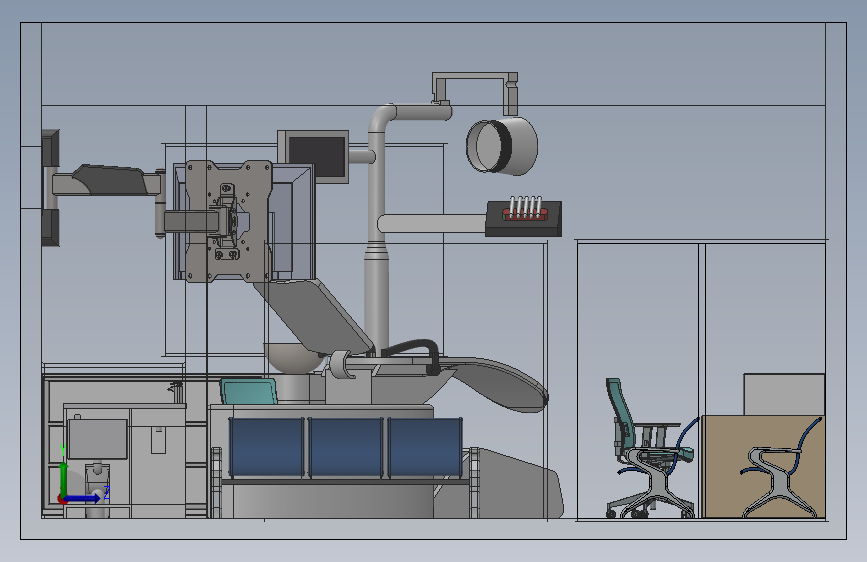The height and width of the screenshot is (562, 867).
Task: Select the round dental operating lamp head
Action: (x=502, y=146)
